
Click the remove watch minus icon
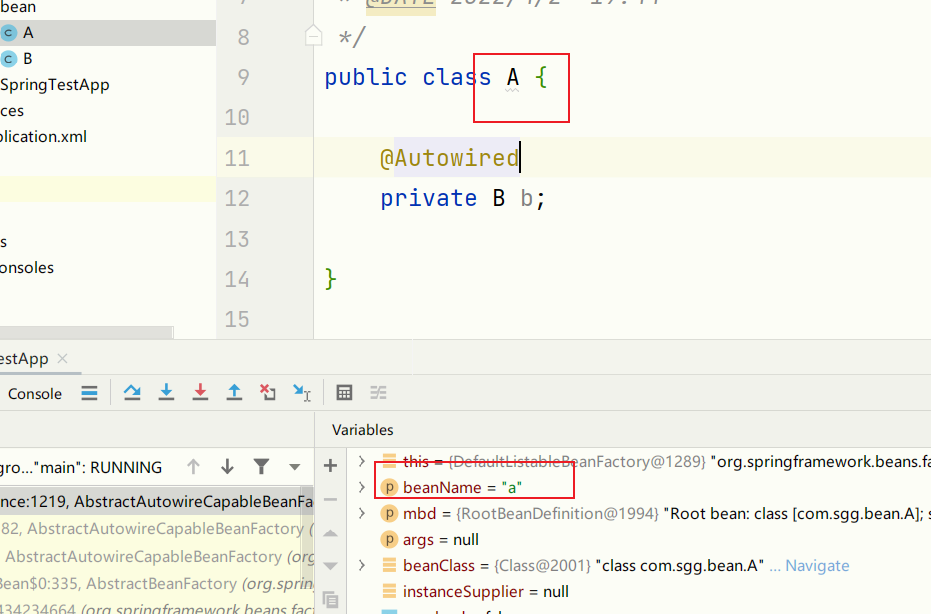point(331,499)
